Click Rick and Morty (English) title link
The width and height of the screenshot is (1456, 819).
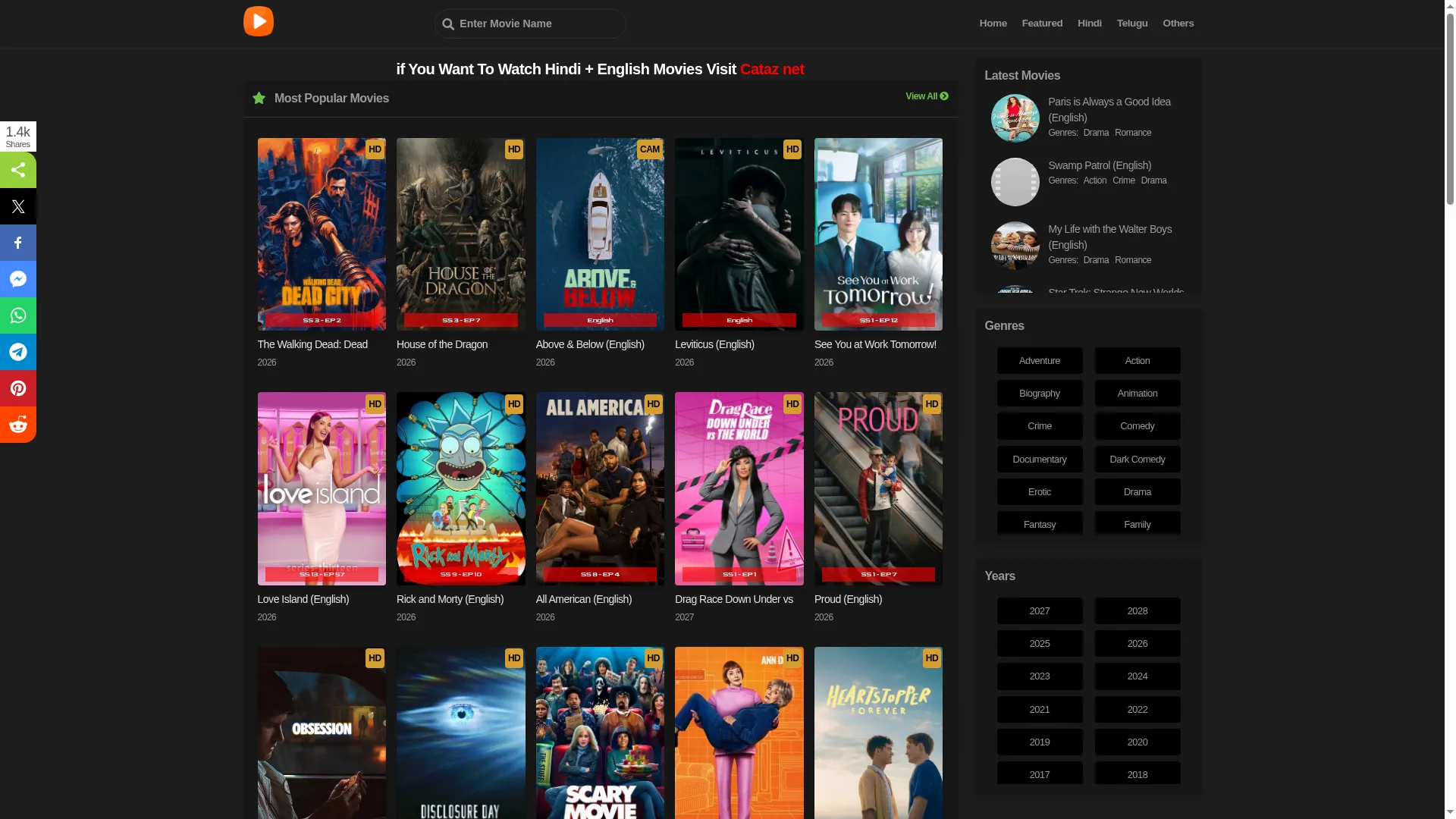click(x=450, y=599)
